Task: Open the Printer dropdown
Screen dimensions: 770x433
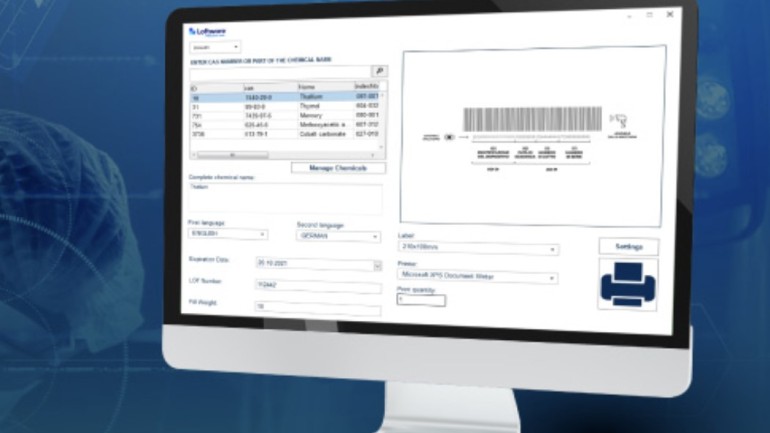Action: coord(477,276)
